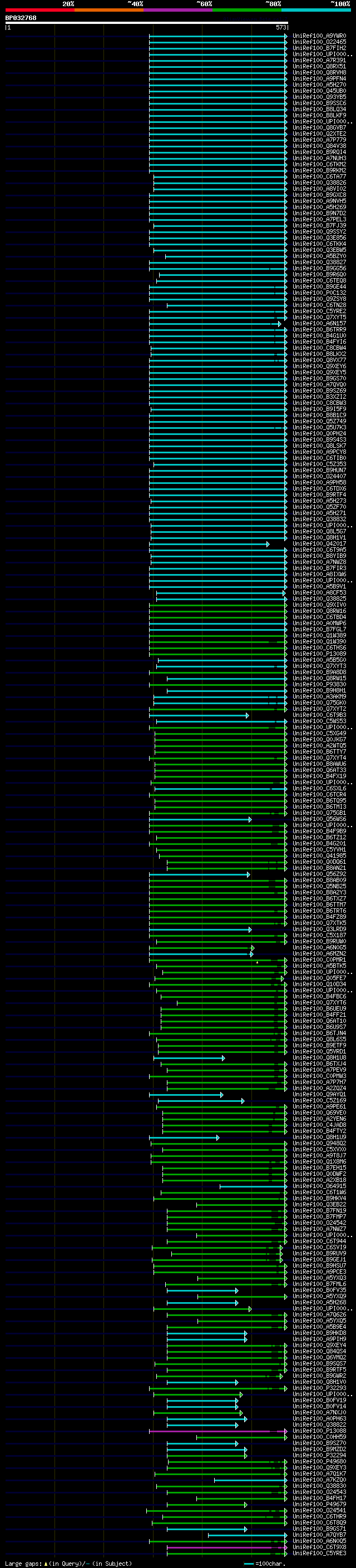The image size is (356, 1568).
Task: Select hit label UniRef100_C5YRE3
Action: (x=319, y=1554)
